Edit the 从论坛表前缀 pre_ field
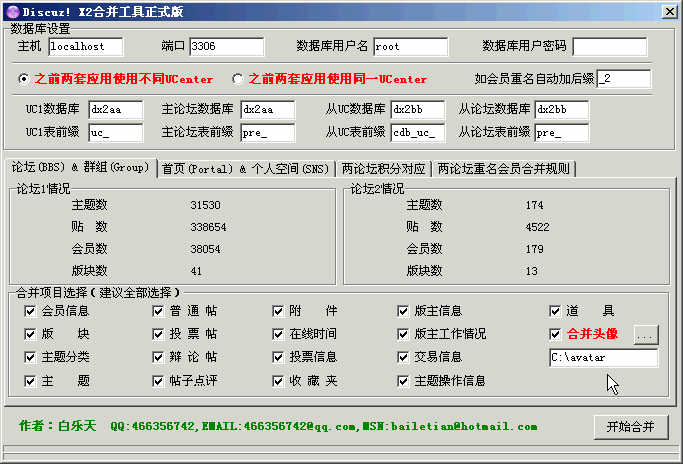Screen dimensions: 683x464 pyautogui.click(x=561, y=133)
